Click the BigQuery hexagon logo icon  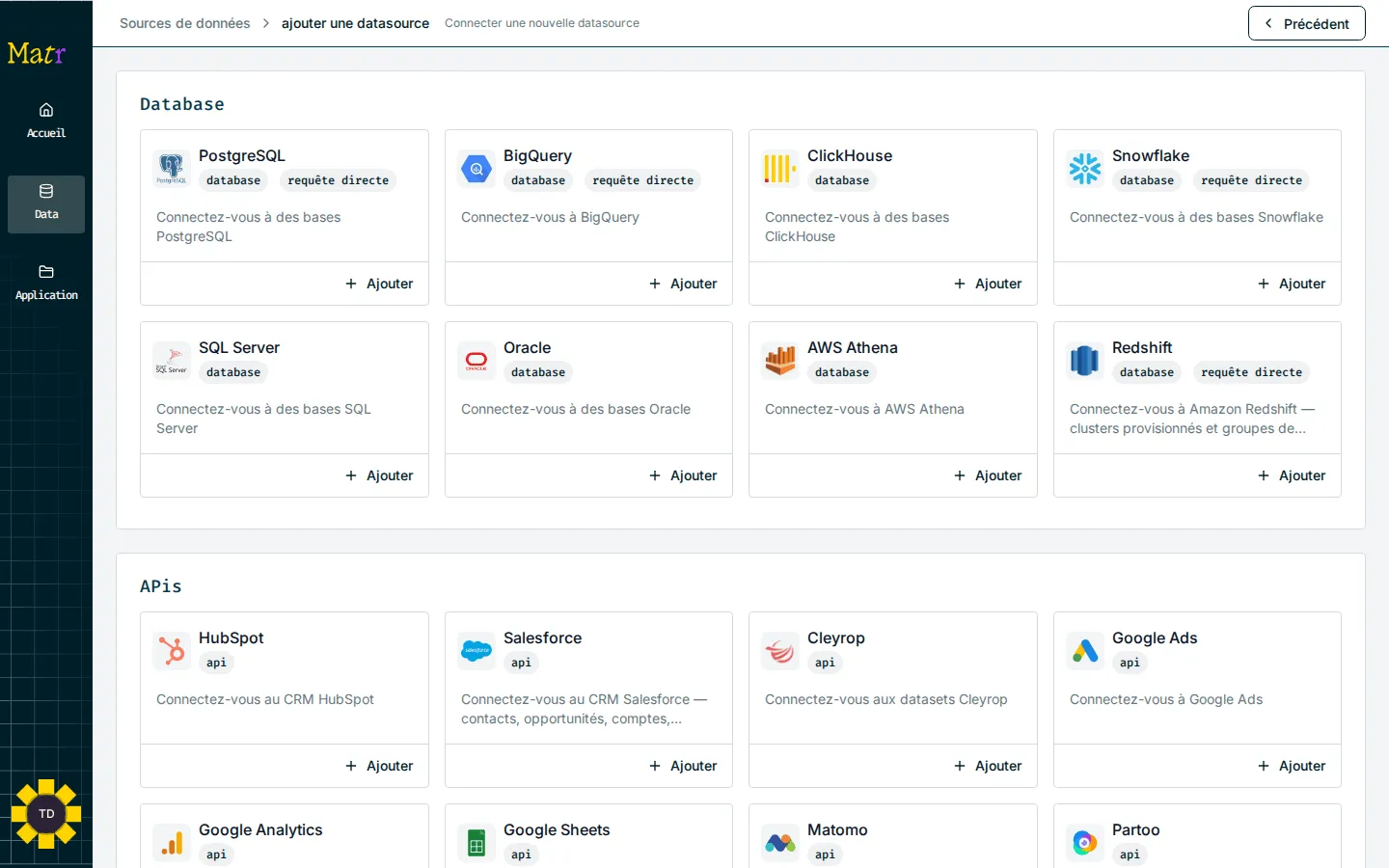click(x=477, y=169)
